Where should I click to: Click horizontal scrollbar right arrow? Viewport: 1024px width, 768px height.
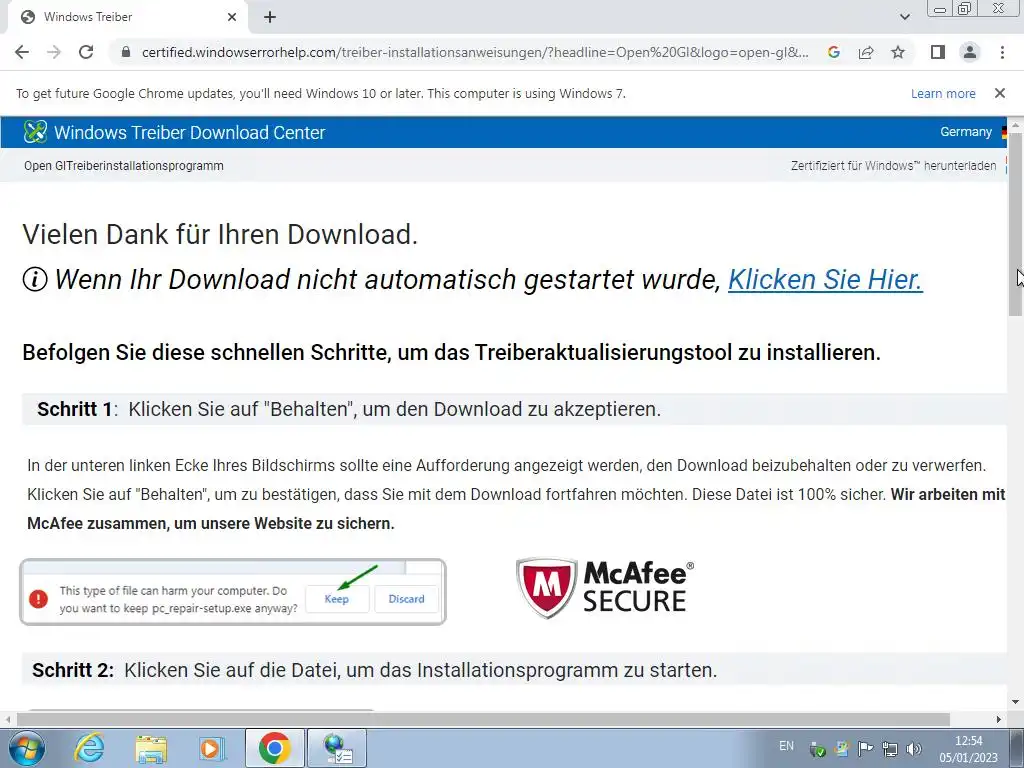click(x=999, y=719)
